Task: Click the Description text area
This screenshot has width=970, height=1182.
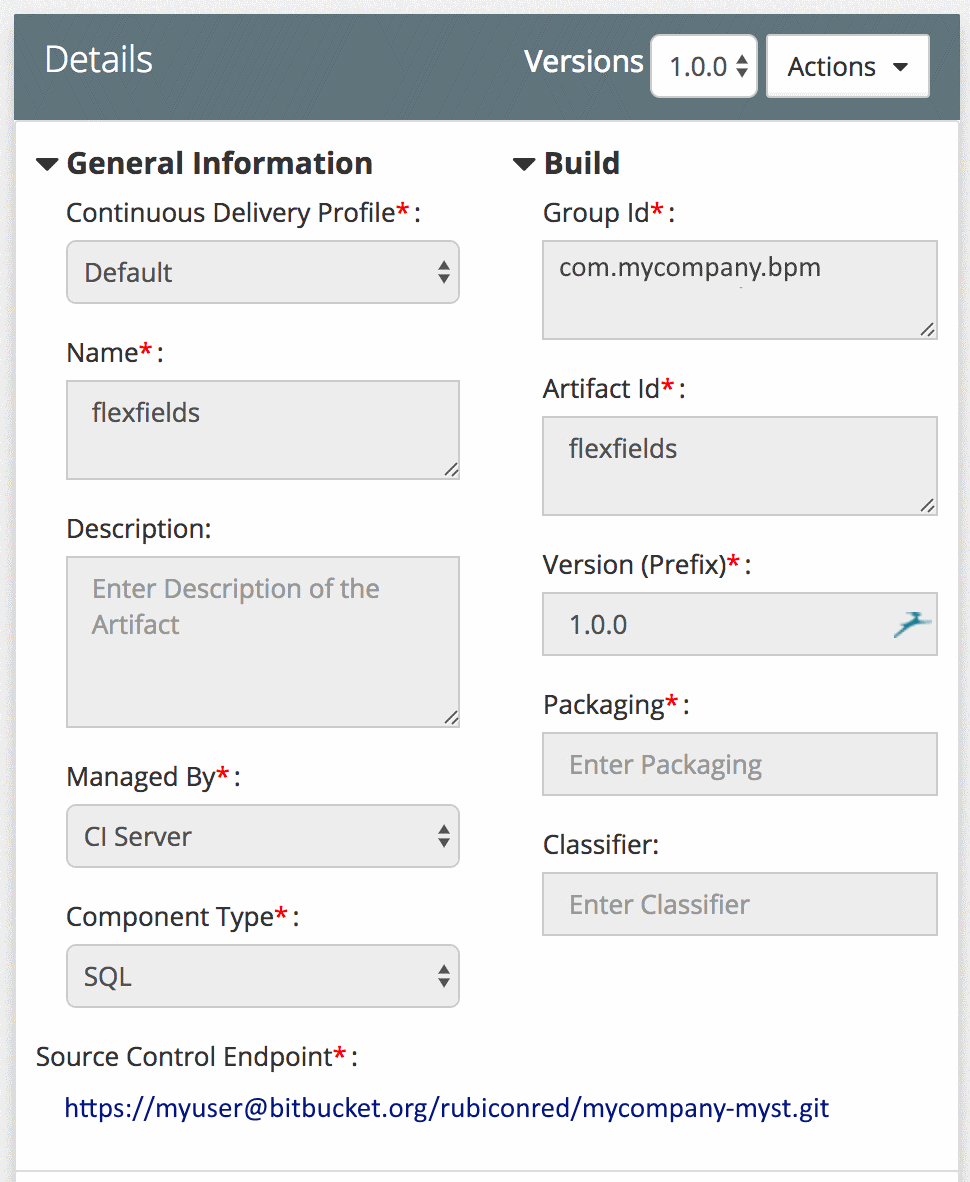Action: click(263, 642)
